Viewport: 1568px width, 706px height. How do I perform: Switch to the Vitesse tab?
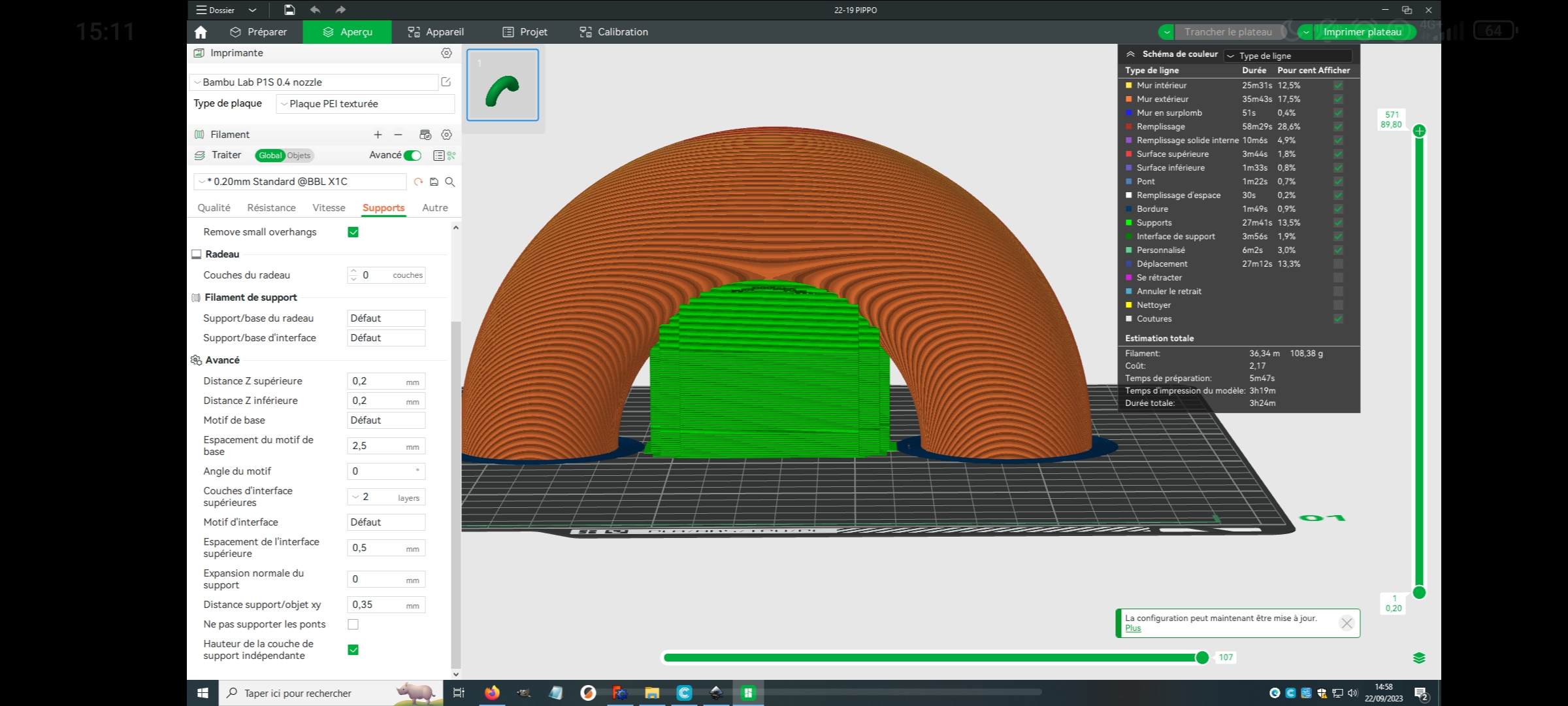point(329,208)
